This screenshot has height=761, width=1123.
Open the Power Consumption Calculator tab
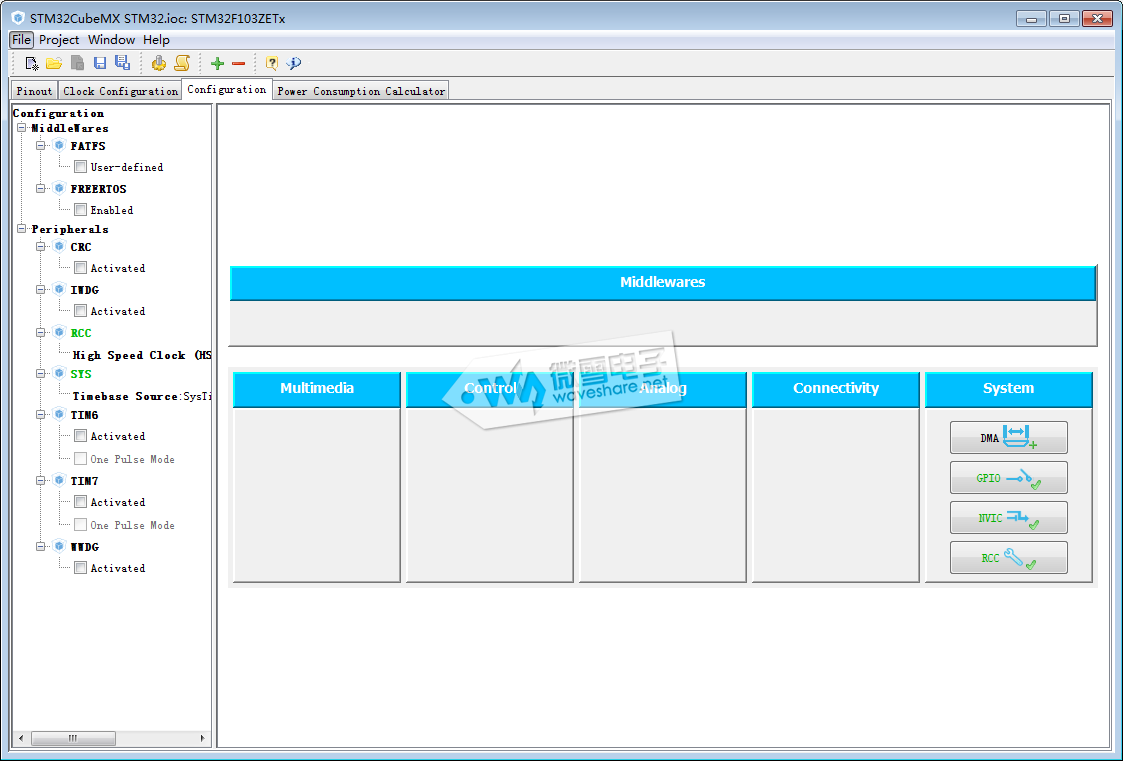coord(361,91)
